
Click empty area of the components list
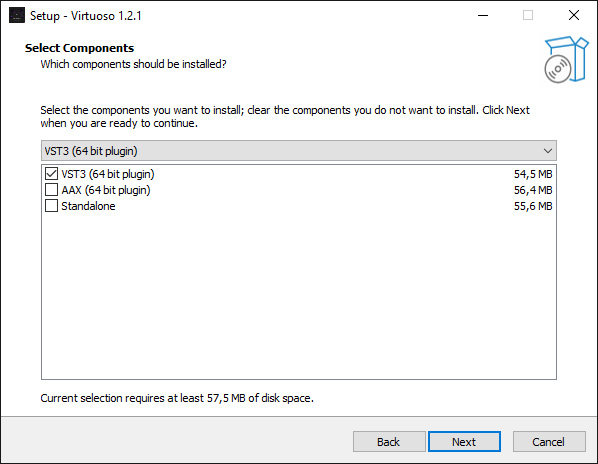[299, 295]
